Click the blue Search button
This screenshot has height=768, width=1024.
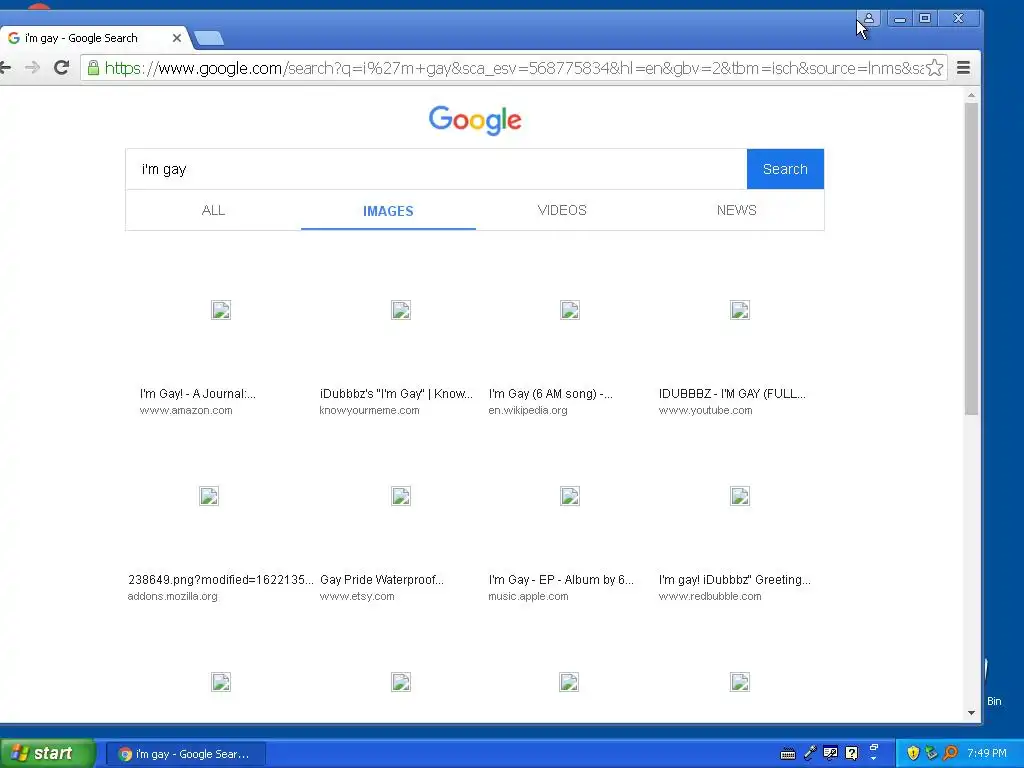tap(785, 169)
